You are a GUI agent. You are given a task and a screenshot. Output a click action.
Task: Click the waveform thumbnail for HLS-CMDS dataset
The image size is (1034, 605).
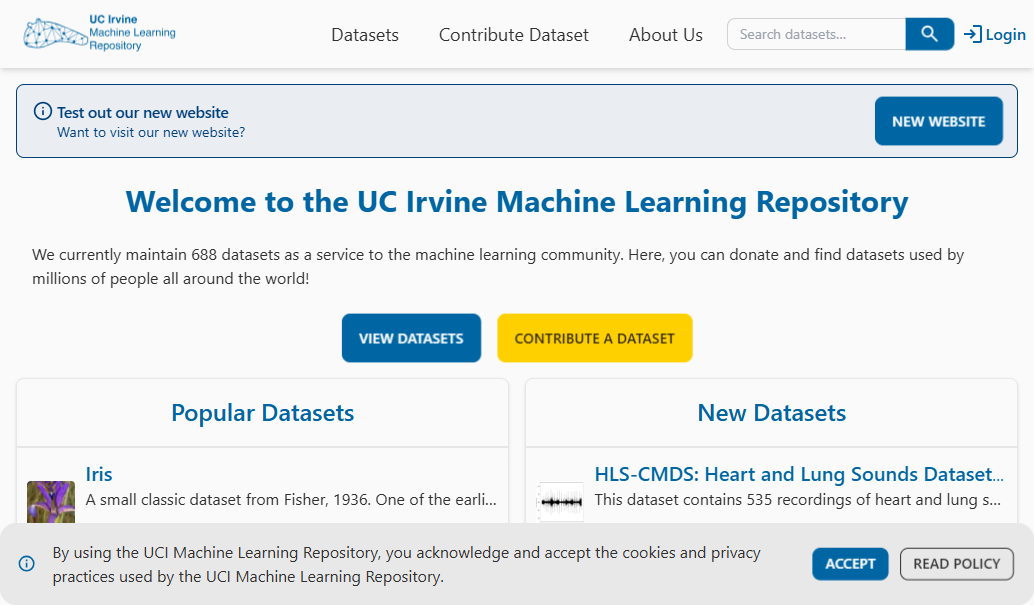(560, 501)
